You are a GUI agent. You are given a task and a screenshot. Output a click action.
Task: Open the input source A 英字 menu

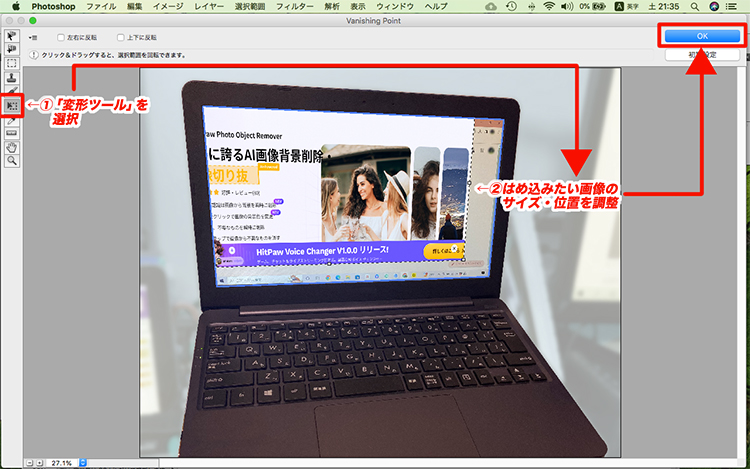click(627, 6)
